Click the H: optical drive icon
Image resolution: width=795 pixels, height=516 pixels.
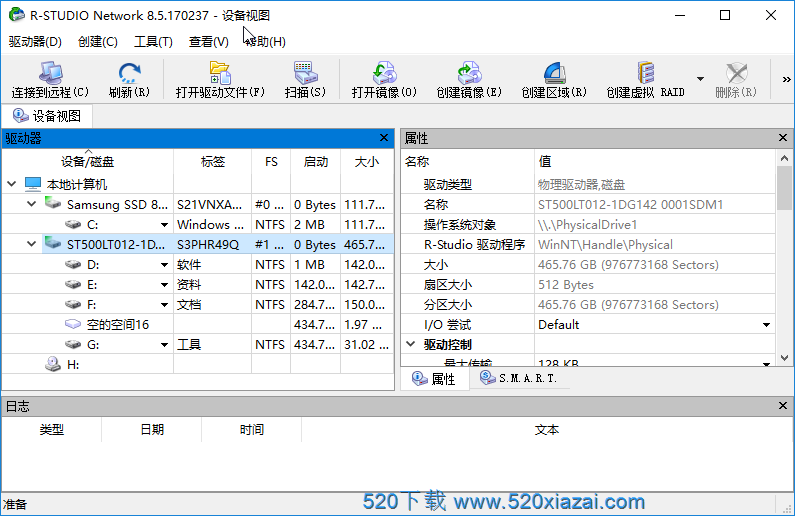53,363
